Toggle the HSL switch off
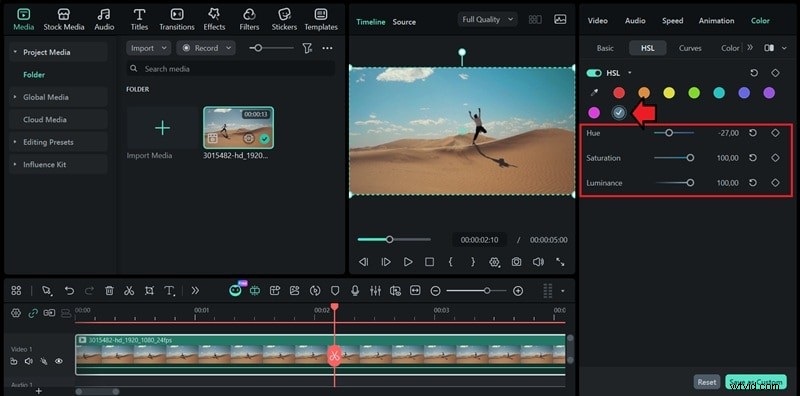 (594, 73)
